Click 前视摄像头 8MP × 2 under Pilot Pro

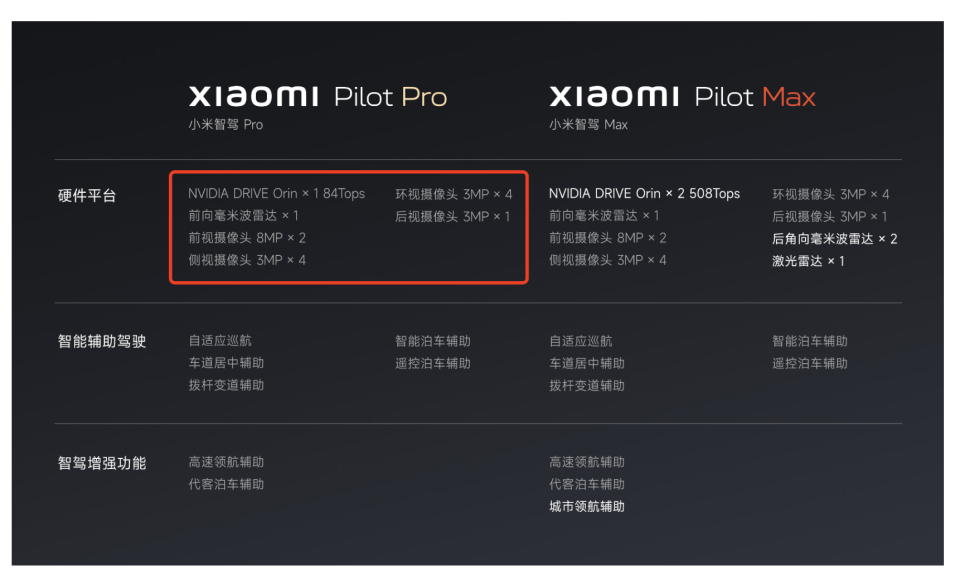click(247, 238)
